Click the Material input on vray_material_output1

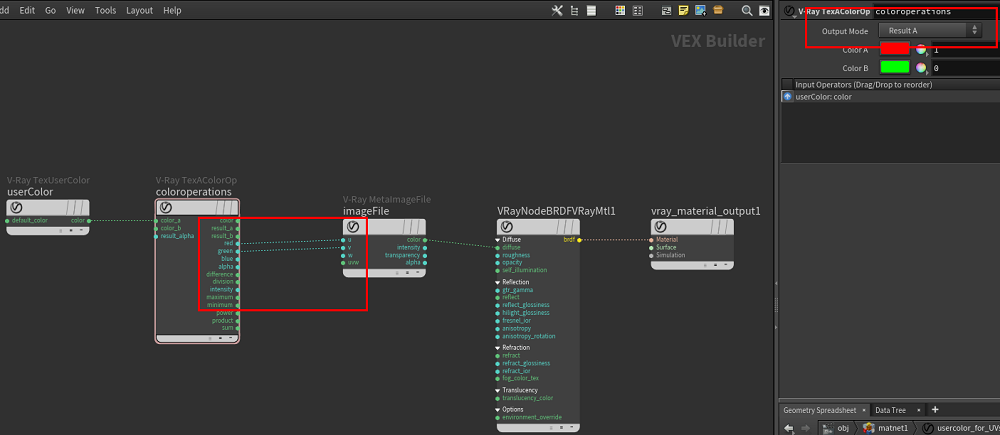point(651,239)
